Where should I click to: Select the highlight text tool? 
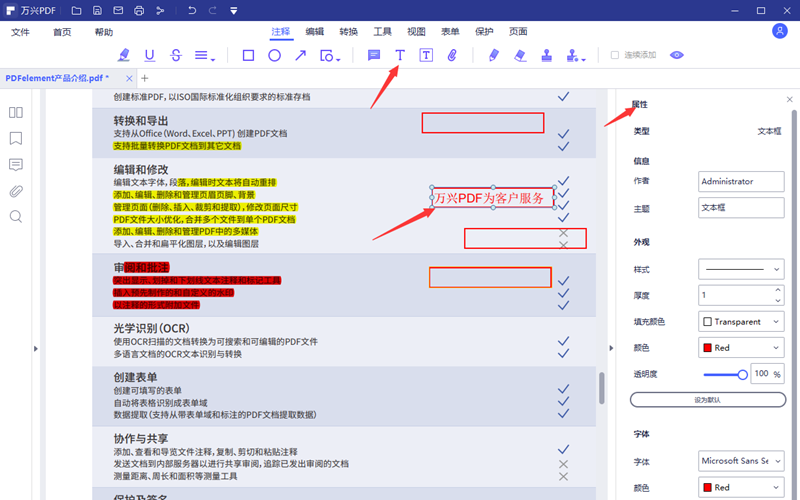(x=124, y=55)
